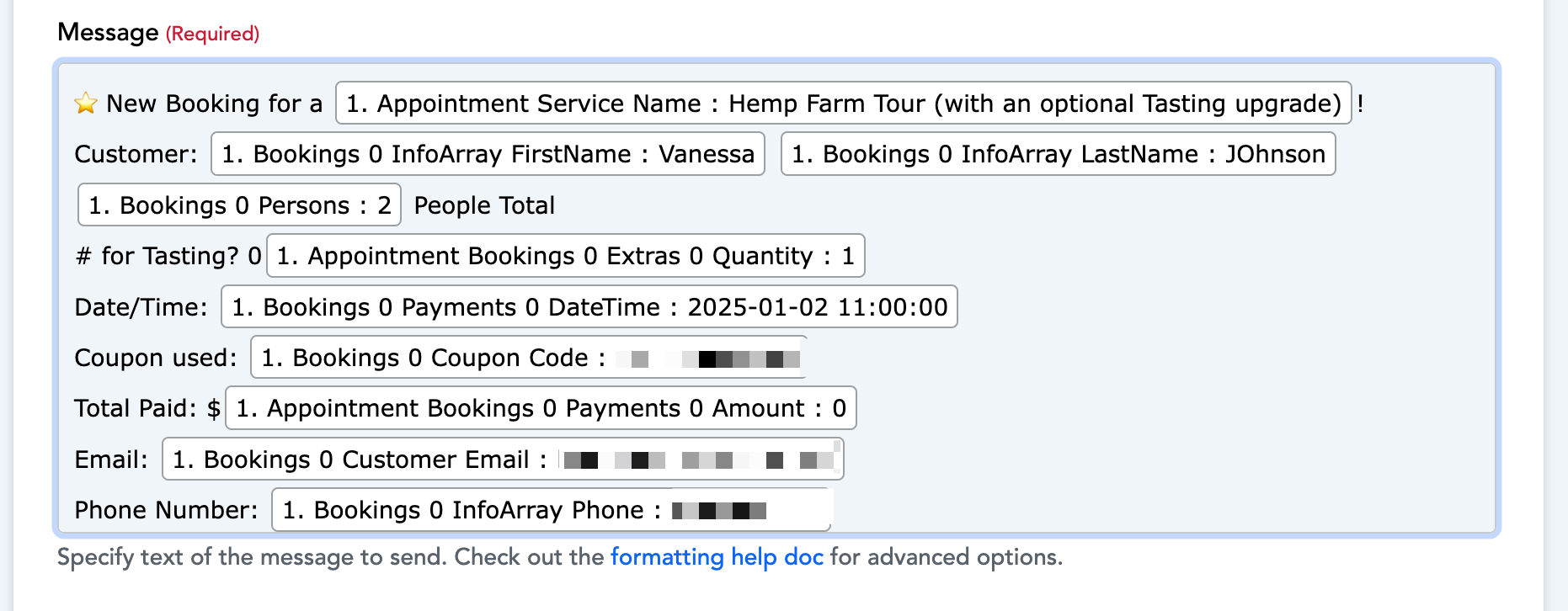Click the "Customer:" text in message
This screenshot has width=1568, height=611.
coord(136,154)
